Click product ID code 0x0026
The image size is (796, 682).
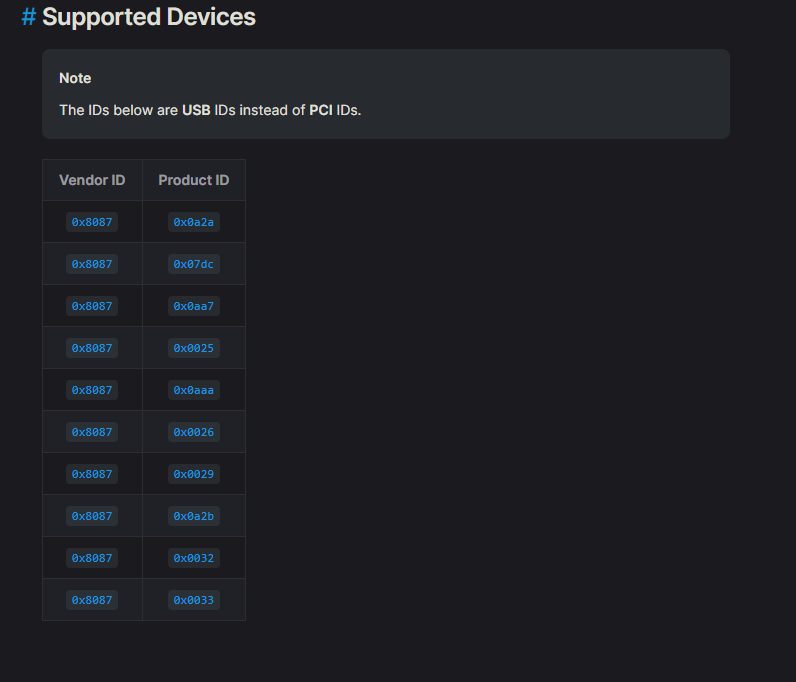(x=194, y=432)
